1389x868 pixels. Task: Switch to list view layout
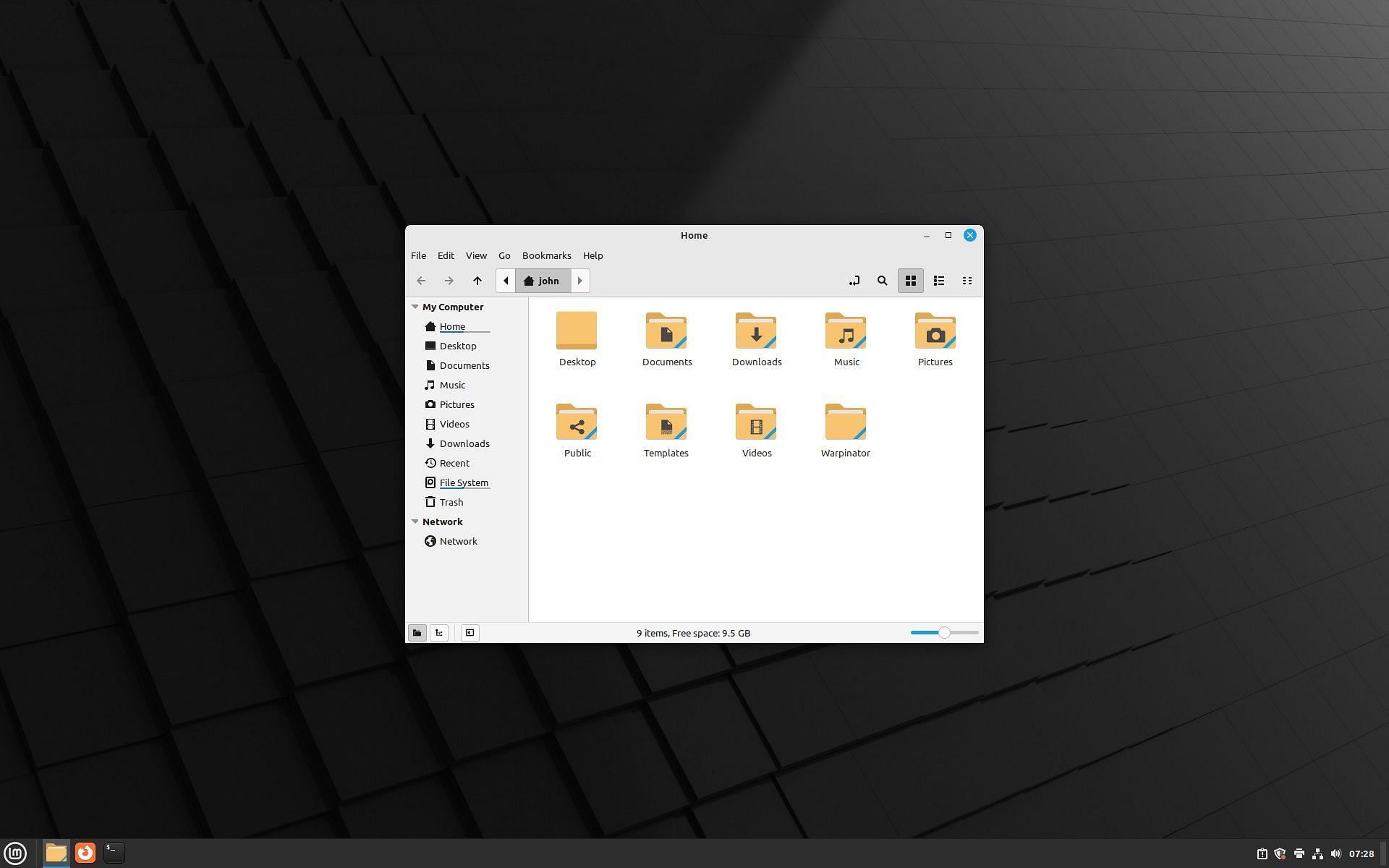pos(938,280)
